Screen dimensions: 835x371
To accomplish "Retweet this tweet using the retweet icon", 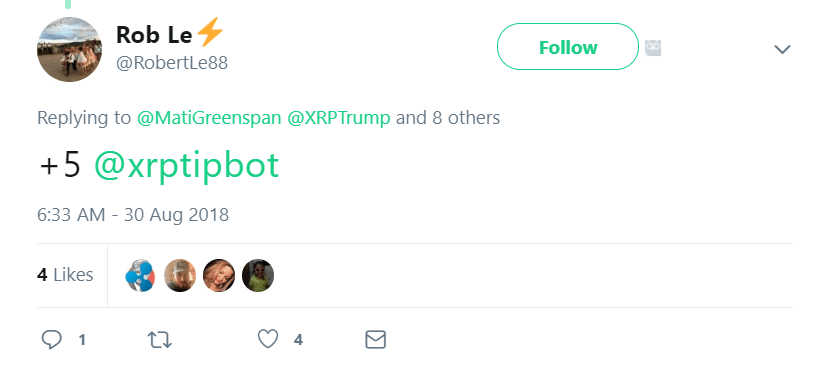I will 159,340.
